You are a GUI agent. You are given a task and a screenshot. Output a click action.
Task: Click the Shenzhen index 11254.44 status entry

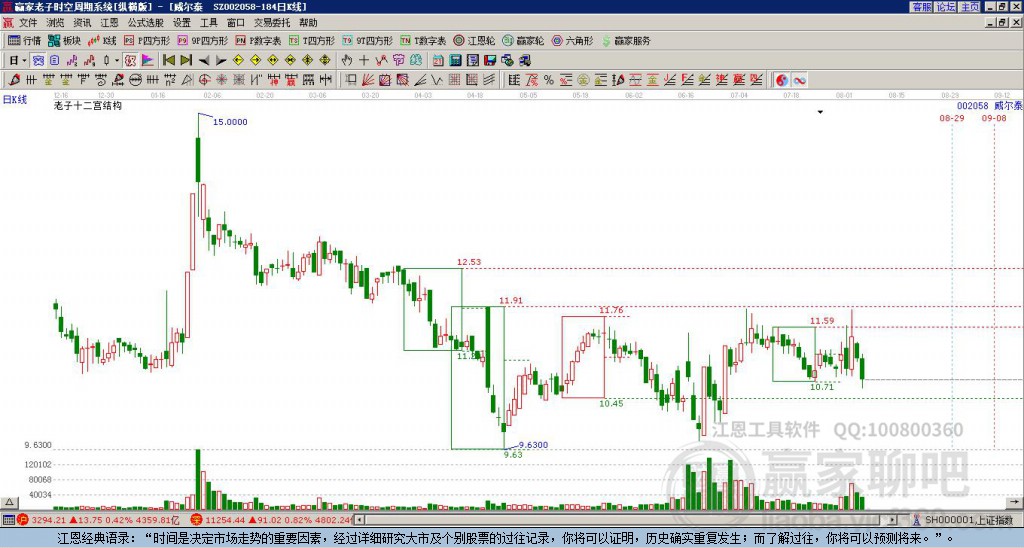click(x=272, y=520)
